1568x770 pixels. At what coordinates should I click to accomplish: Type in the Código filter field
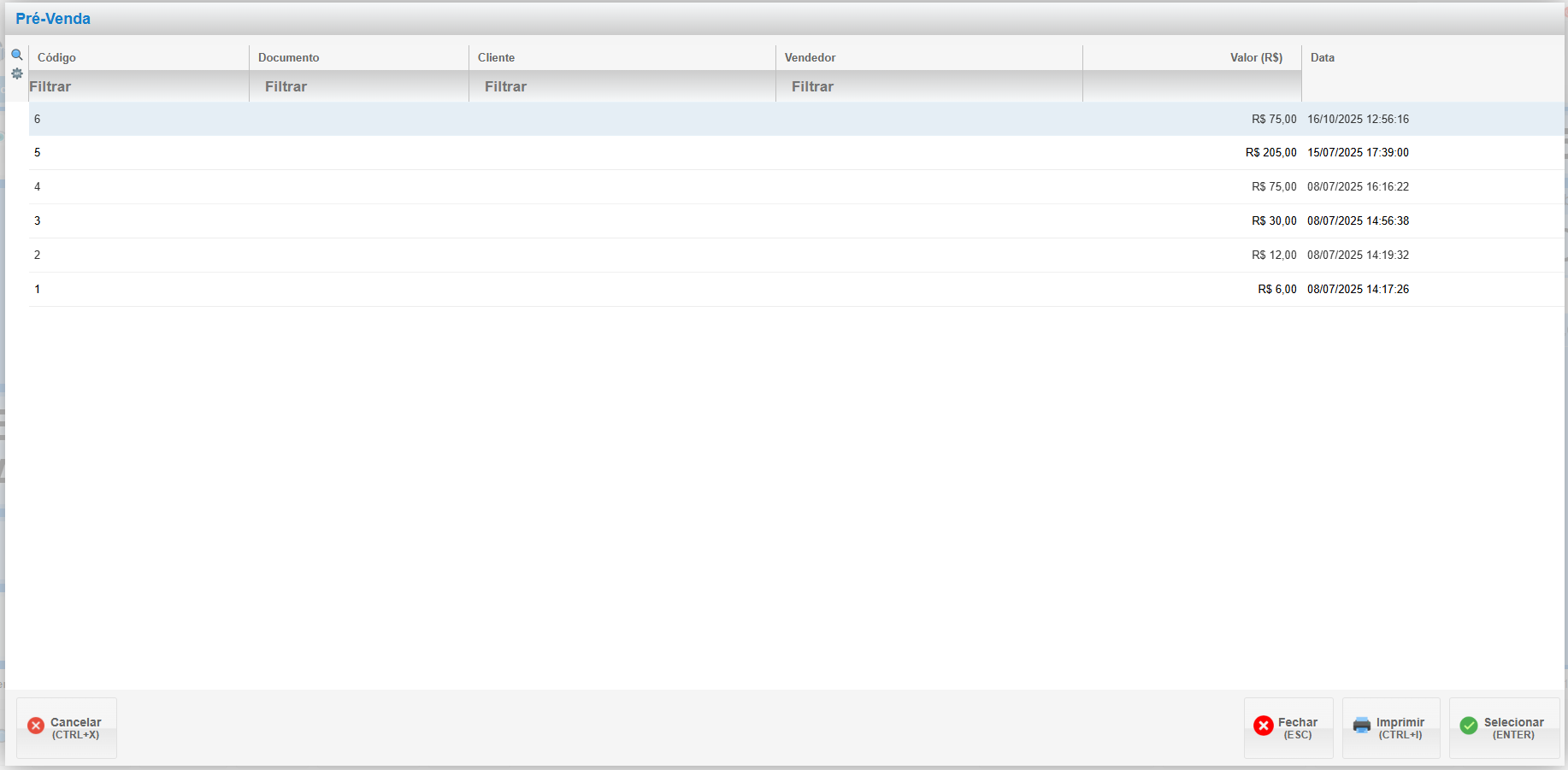point(137,86)
